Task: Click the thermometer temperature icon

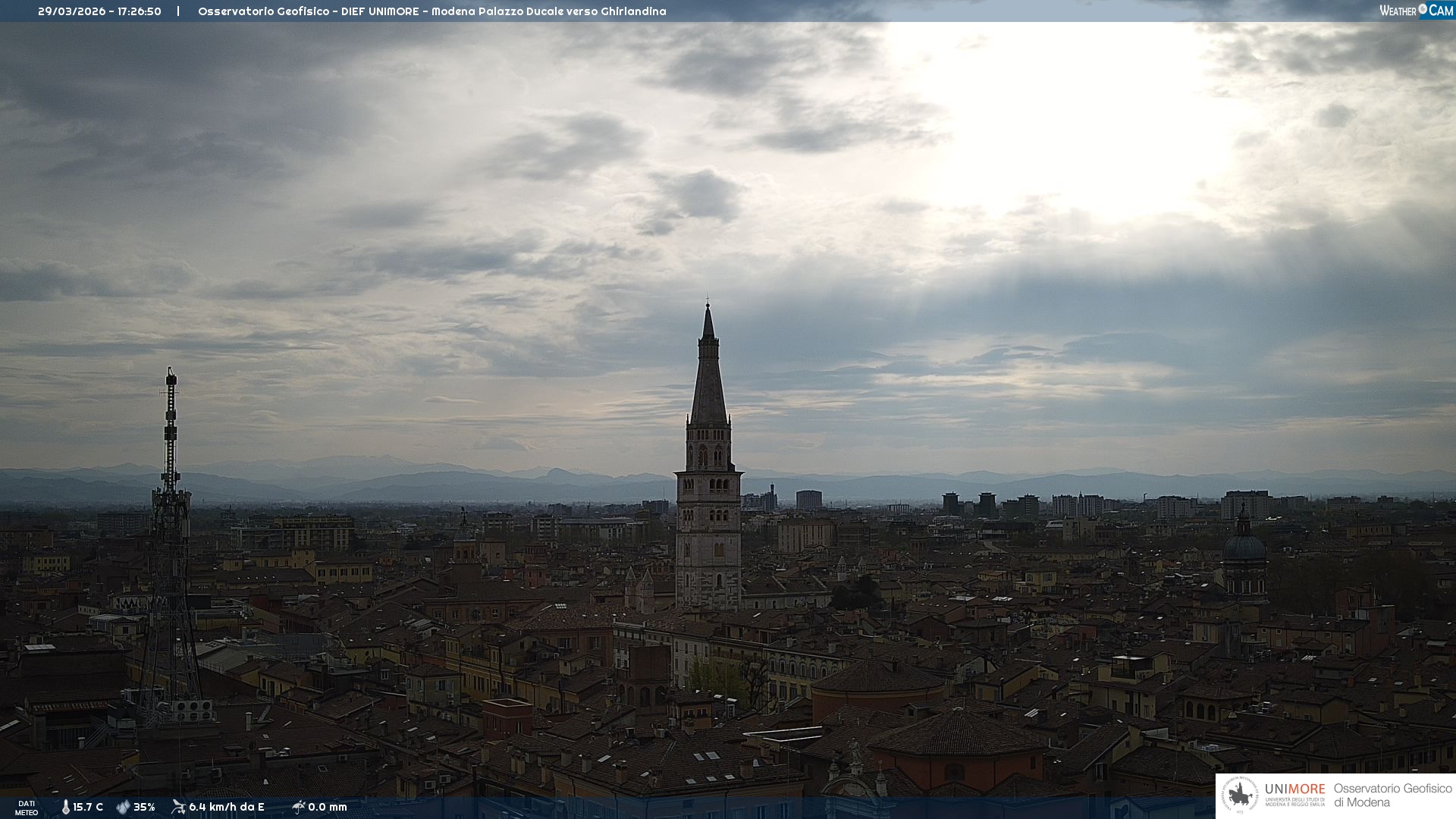Action: [x=66, y=807]
